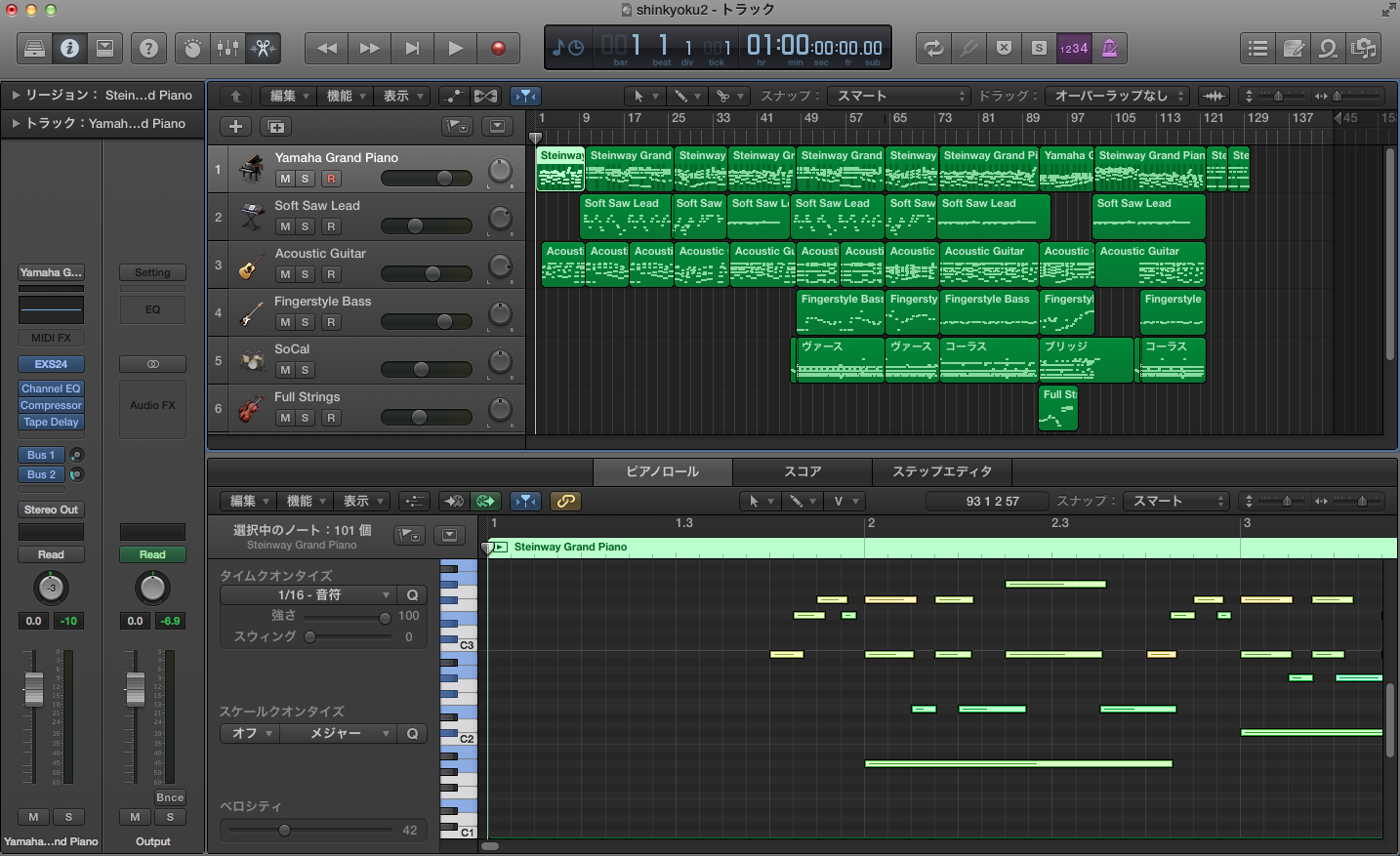The image size is (1400, 856).
Task: Open the ドラッグ オーバーラップなし dropdown
Action: click(x=1117, y=96)
